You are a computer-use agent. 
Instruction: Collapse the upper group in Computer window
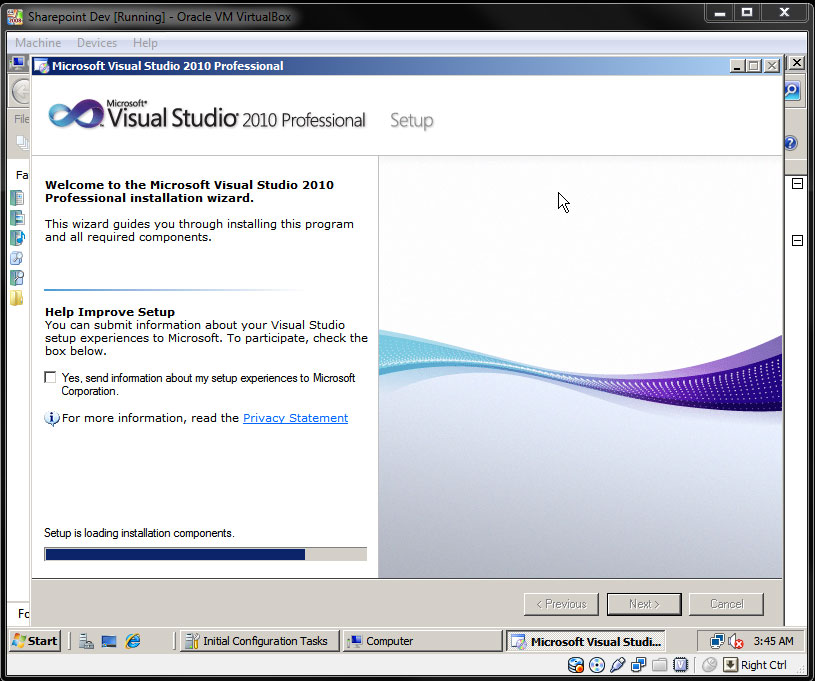click(797, 184)
